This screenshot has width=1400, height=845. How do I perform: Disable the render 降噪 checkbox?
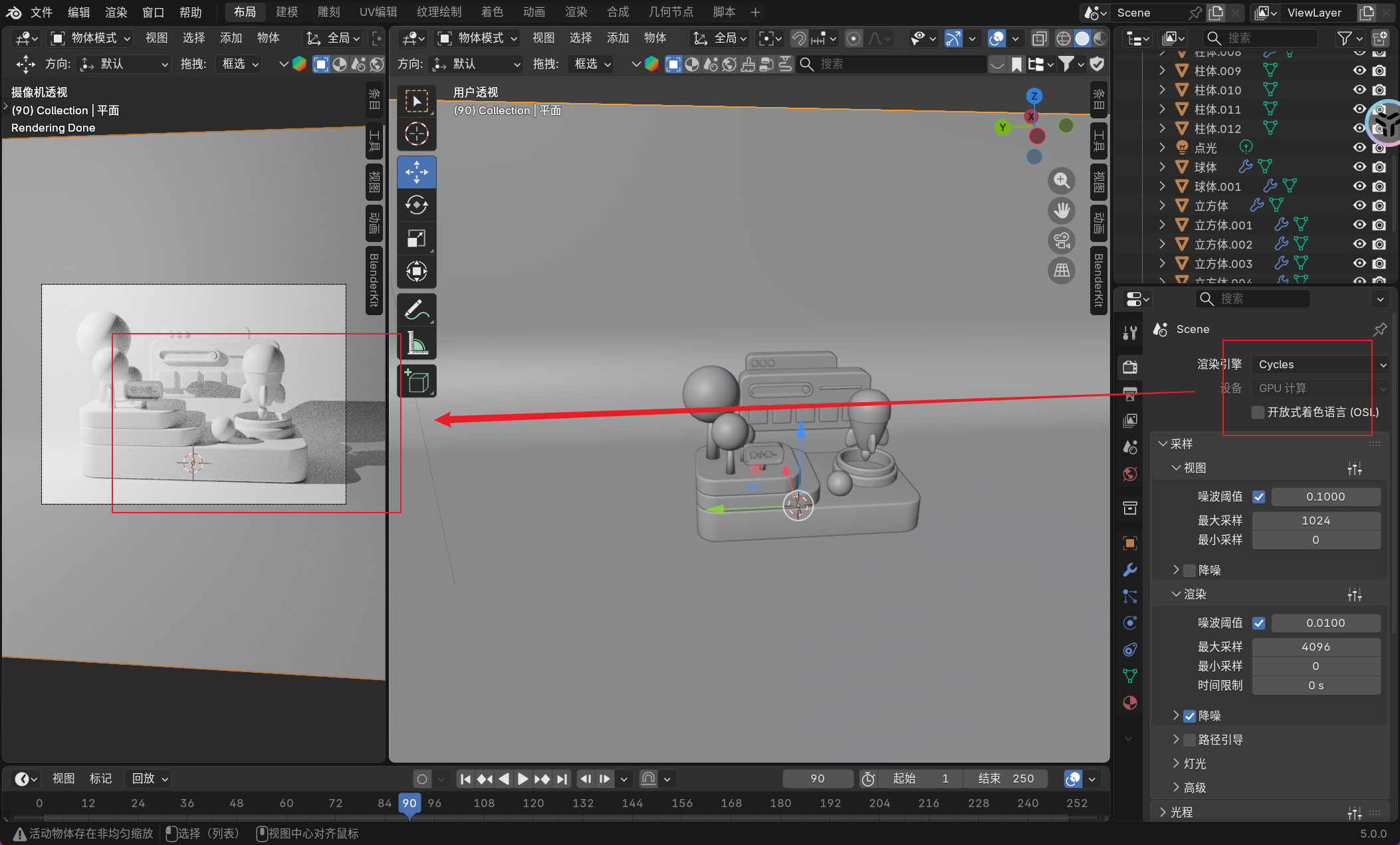click(1190, 716)
